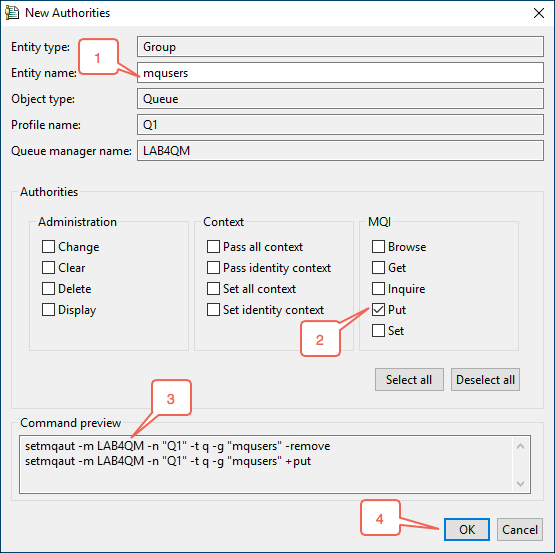Click command preview scroll down arrow
Image resolution: width=555 pixels, height=553 pixels.
[520, 483]
